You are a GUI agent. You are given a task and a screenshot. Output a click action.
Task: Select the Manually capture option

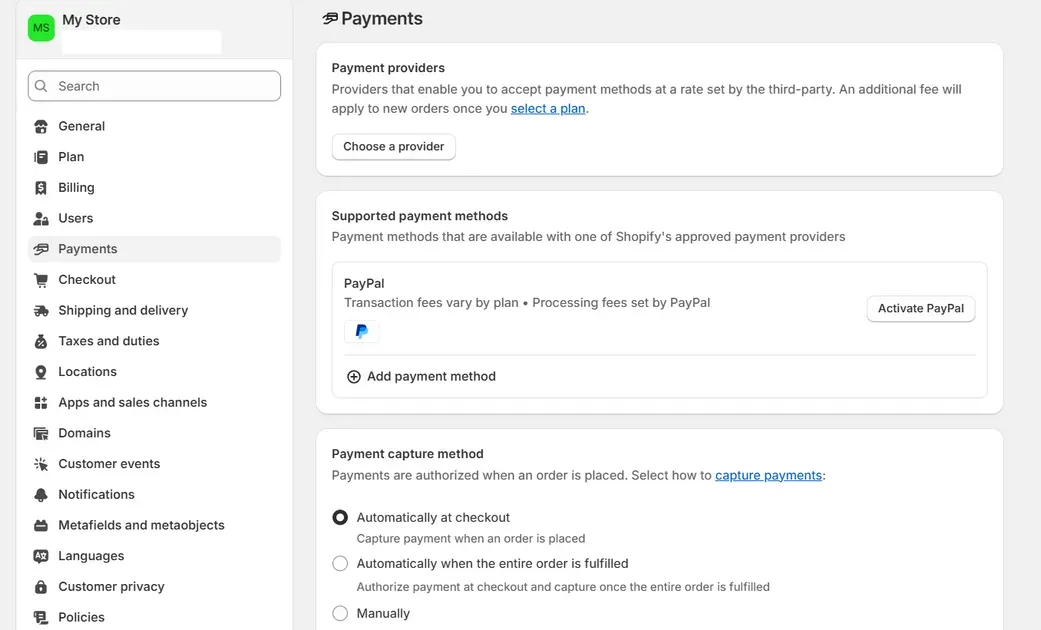pyautogui.click(x=340, y=613)
